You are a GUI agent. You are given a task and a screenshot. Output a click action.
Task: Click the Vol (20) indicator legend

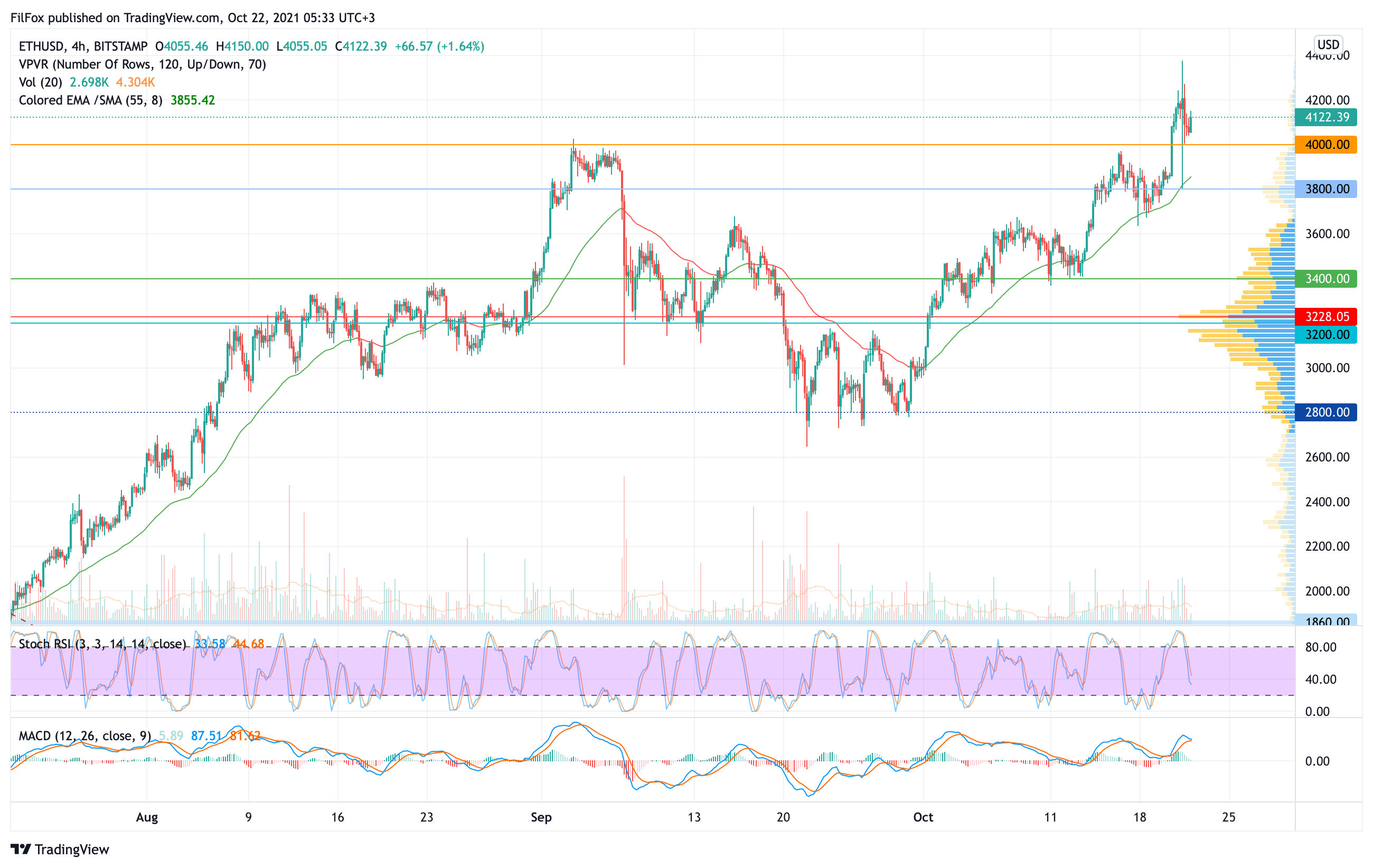point(41,82)
